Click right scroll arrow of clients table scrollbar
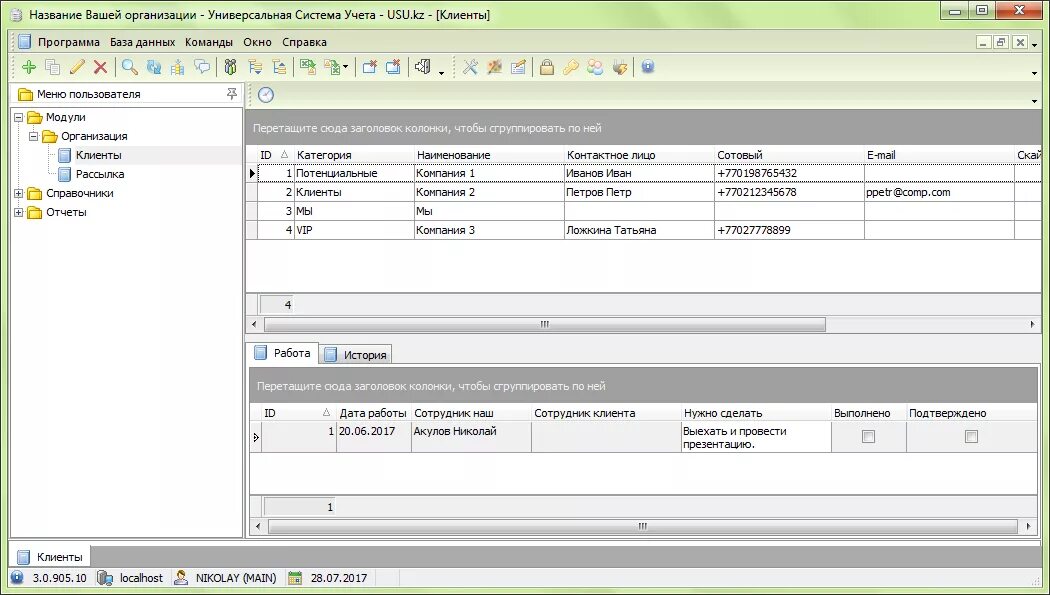Viewport: 1050px width, 595px height. pos(1032,324)
